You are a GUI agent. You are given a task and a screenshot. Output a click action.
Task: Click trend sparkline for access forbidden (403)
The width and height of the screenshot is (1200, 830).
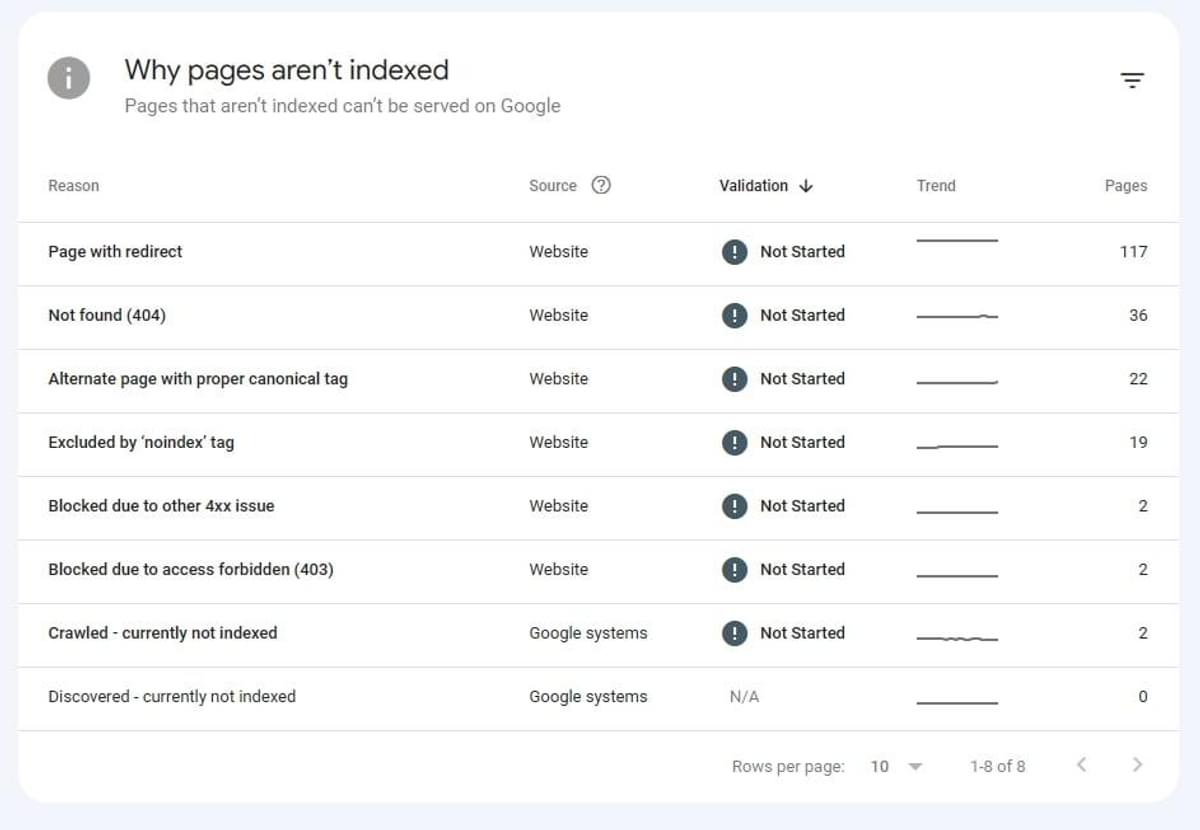(957, 576)
